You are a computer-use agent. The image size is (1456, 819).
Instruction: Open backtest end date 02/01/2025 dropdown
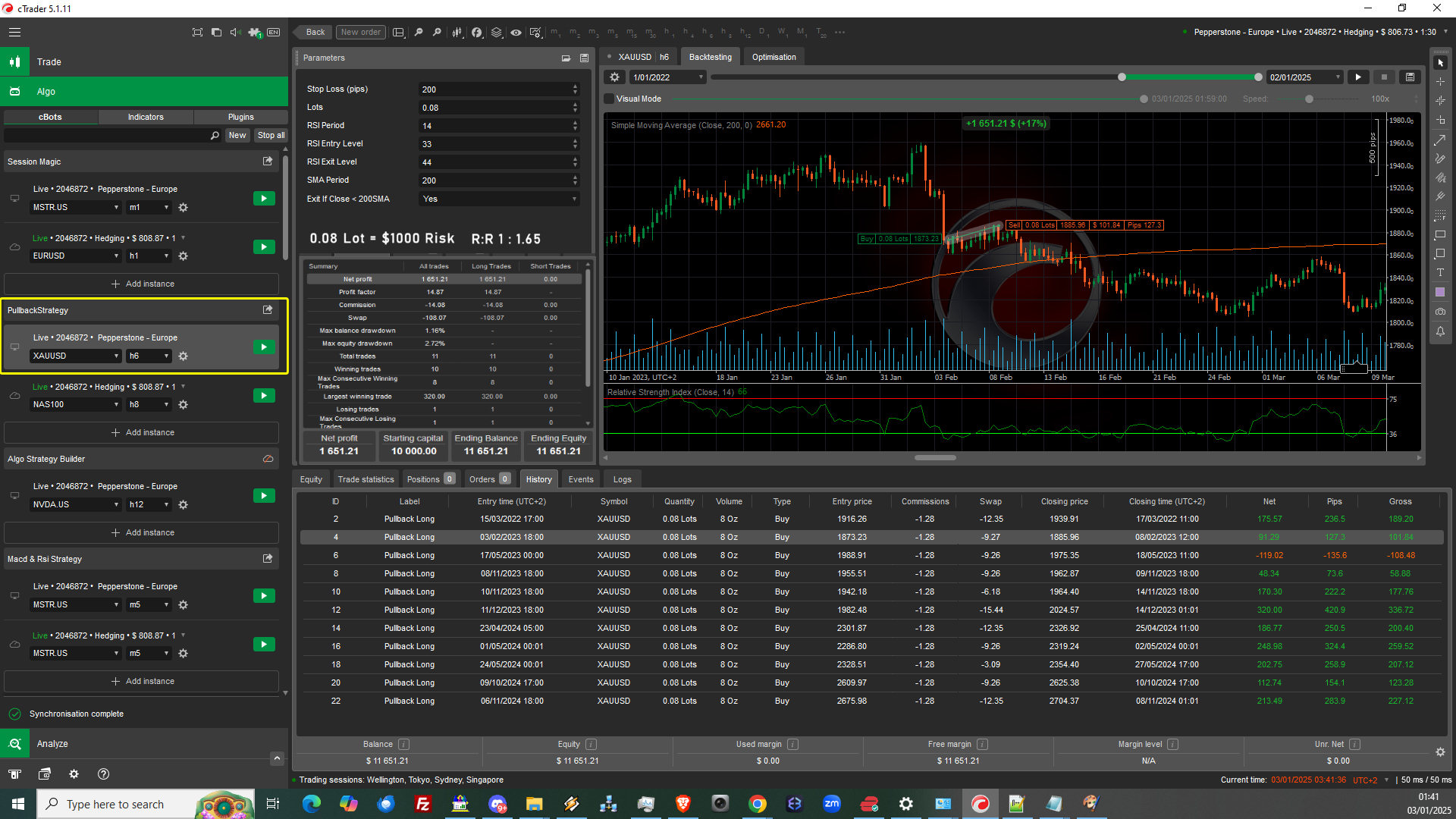(x=1305, y=77)
